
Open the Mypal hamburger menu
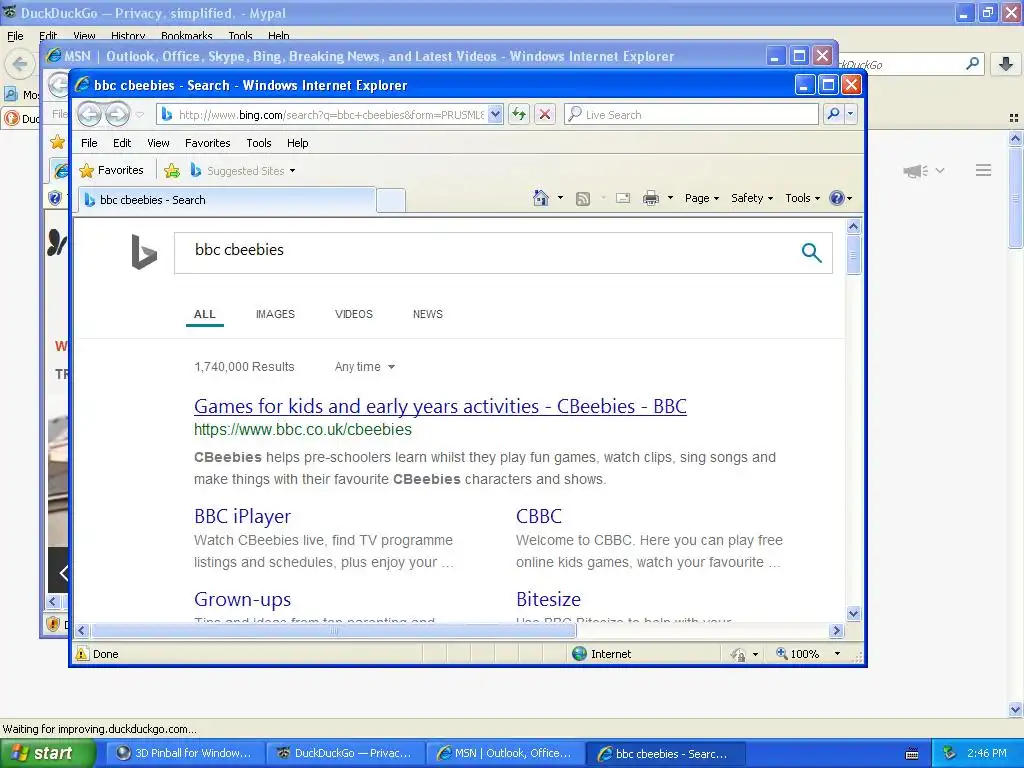coord(984,170)
